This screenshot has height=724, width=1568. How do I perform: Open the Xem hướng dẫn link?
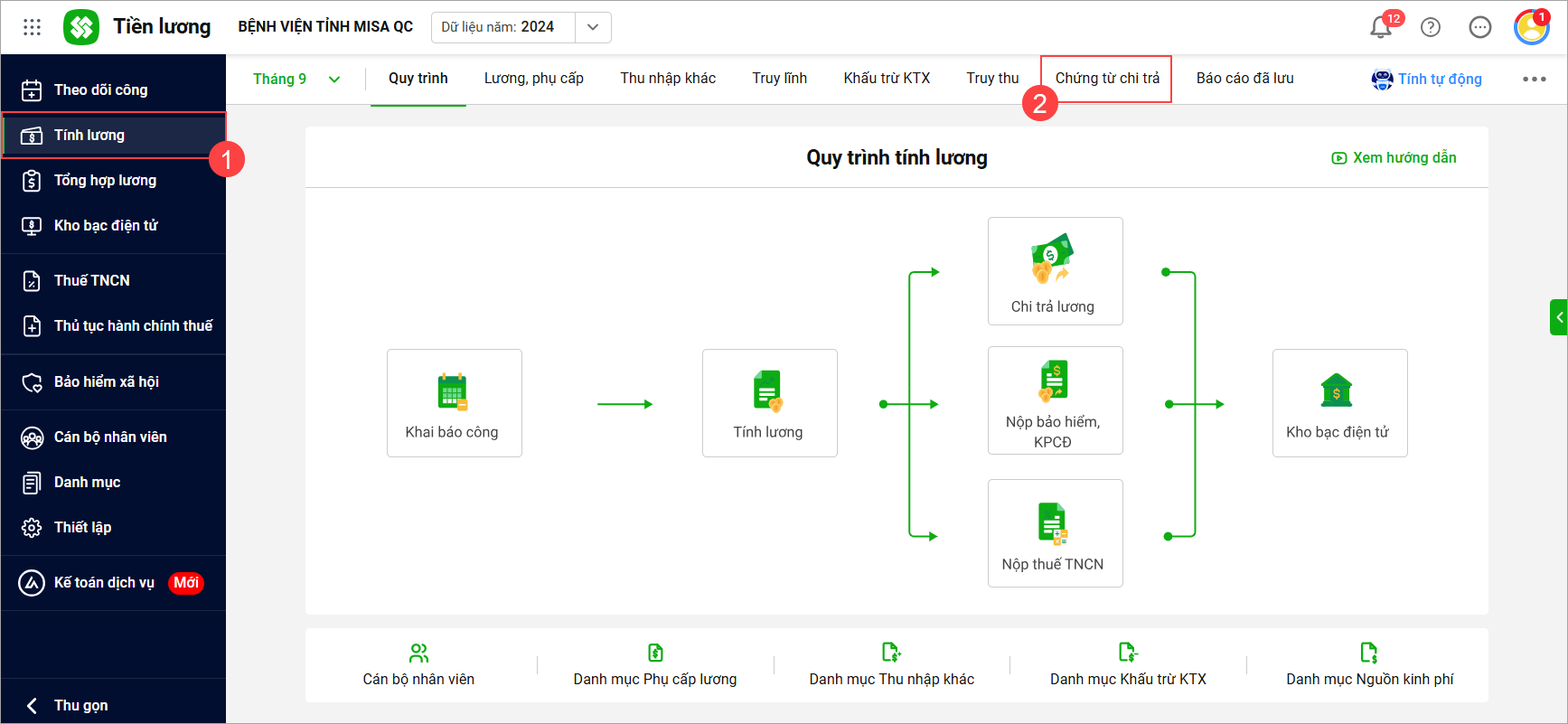[x=1394, y=158]
